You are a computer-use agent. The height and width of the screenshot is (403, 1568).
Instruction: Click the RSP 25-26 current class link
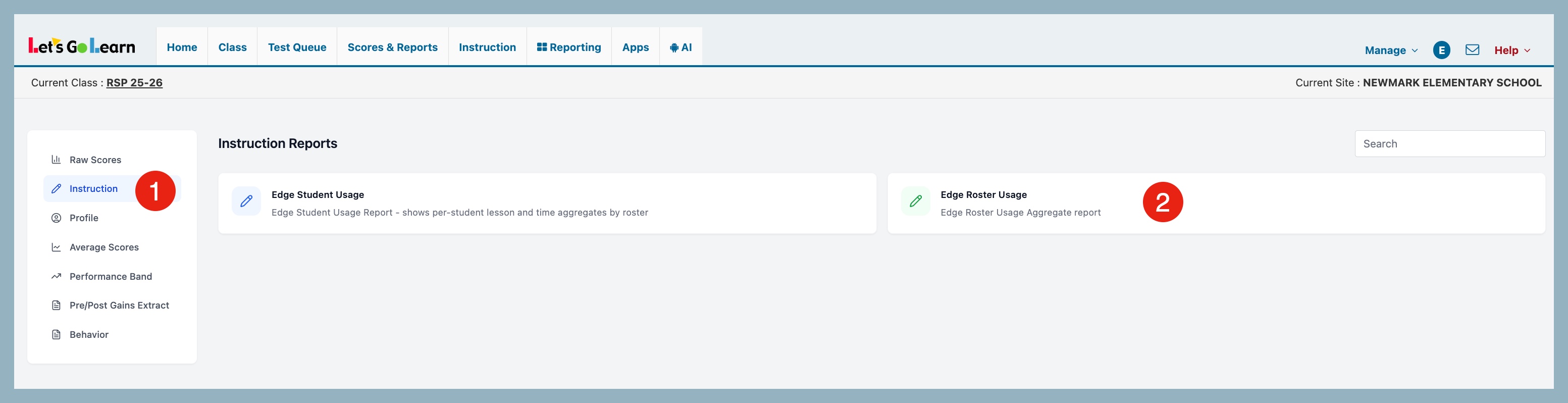point(134,83)
